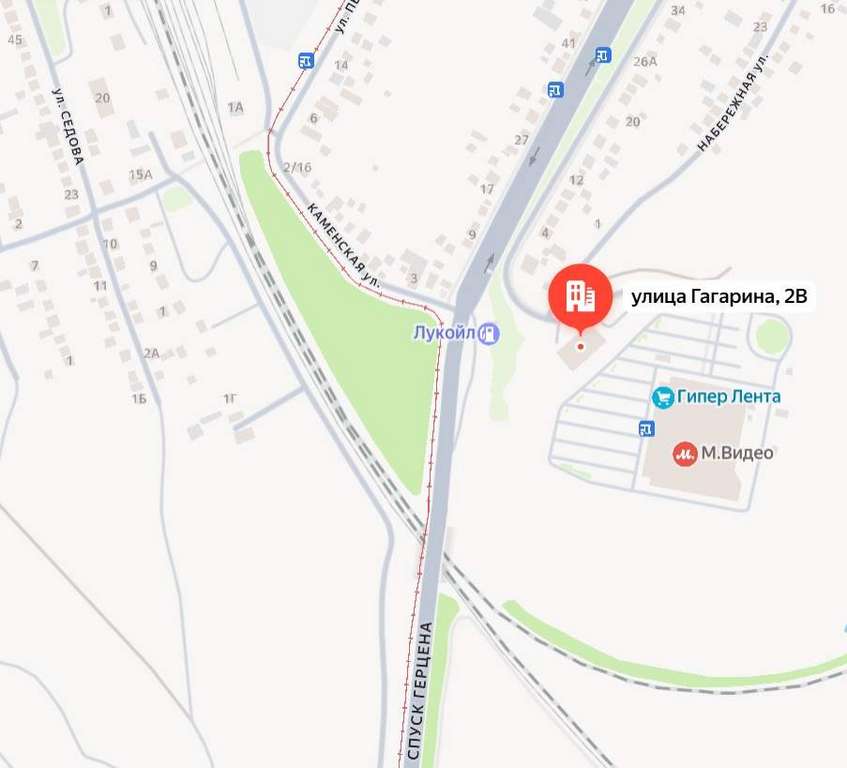Image resolution: width=847 pixels, height=768 pixels.
Task: Click bus stop icon near house 14
Action: click(306, 60)
